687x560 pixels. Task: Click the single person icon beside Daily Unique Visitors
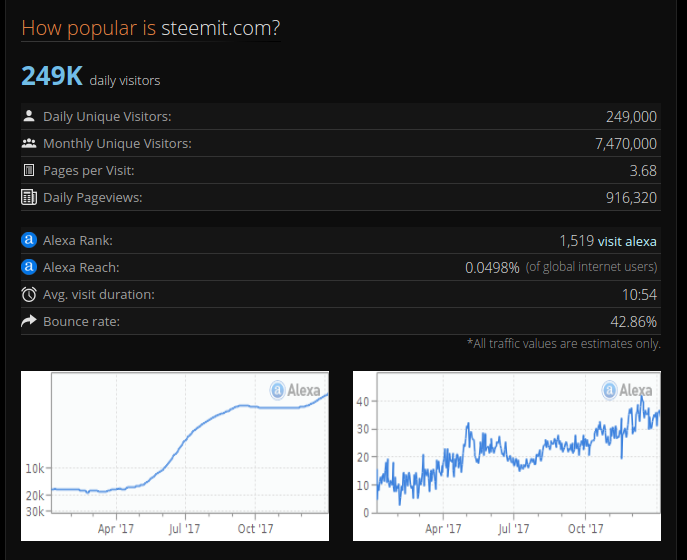coord(29,116)
